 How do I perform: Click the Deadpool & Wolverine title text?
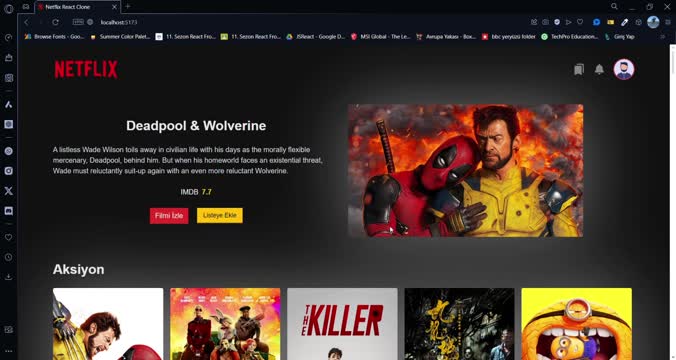[x=196, y=126]
